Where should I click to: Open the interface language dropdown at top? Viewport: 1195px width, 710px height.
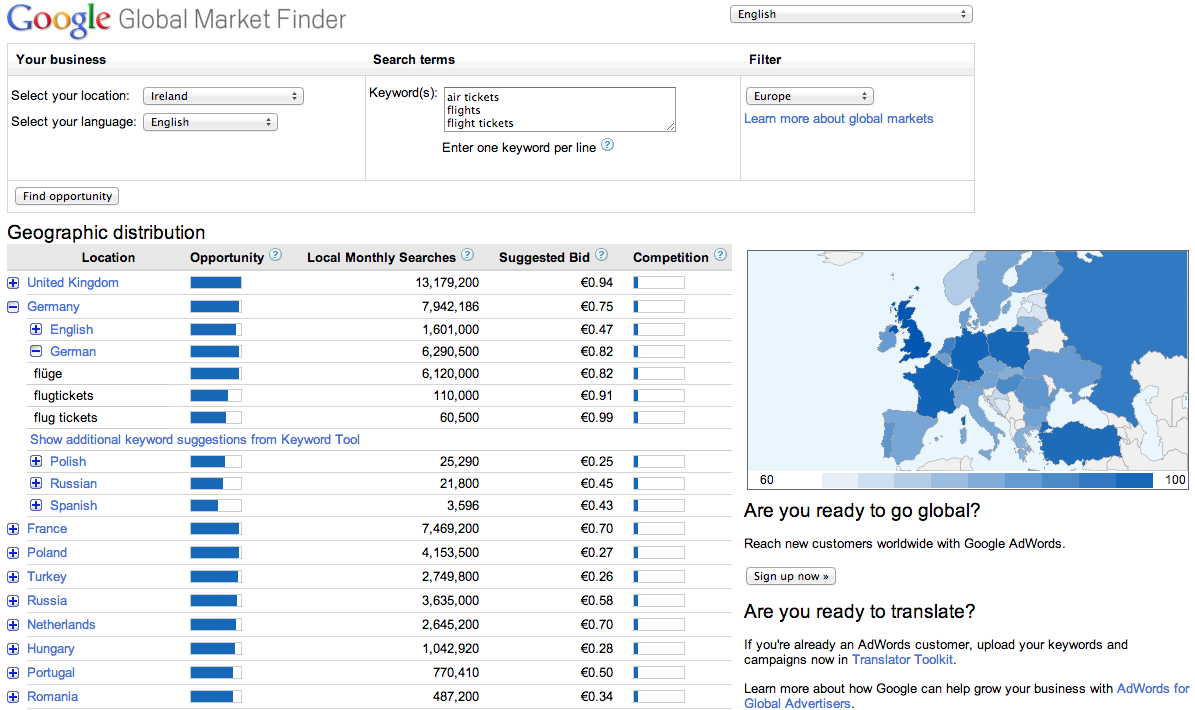pos(851,14)
